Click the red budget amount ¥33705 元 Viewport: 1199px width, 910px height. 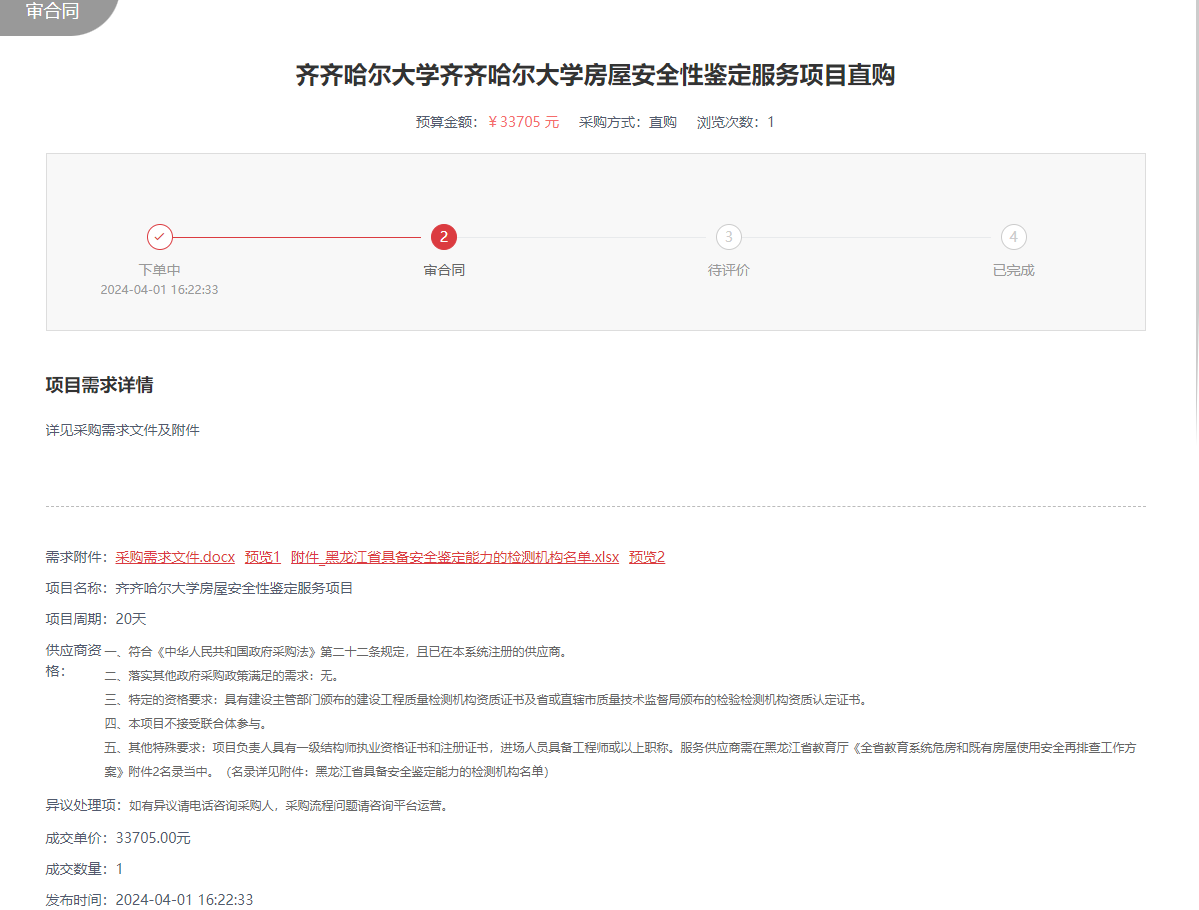(x=524, y=122)
